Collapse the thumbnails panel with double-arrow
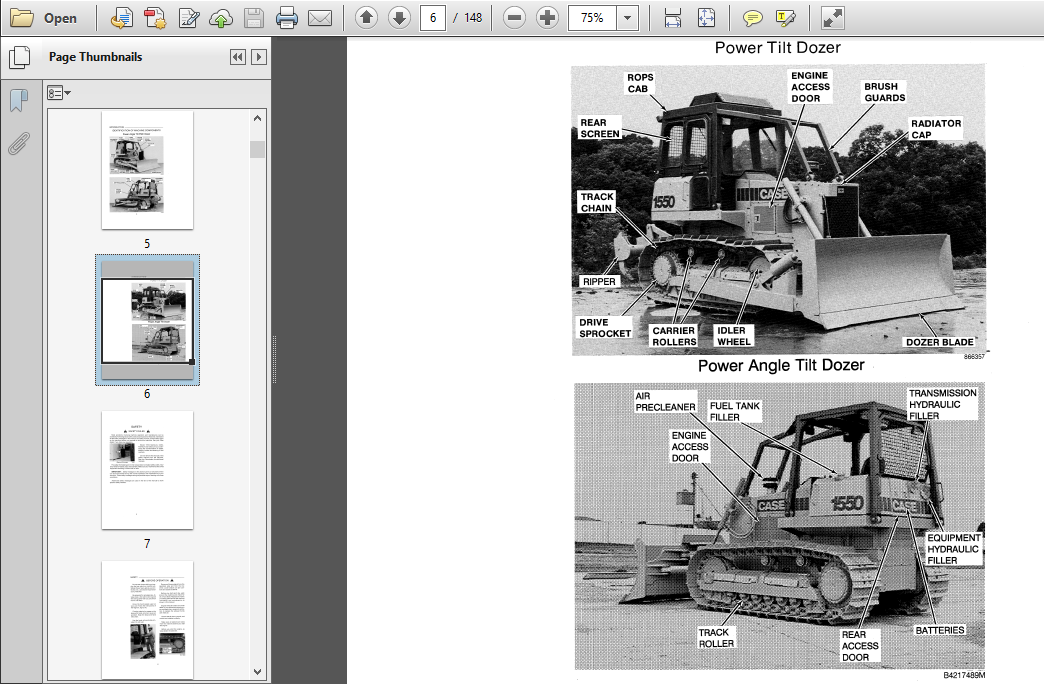 (x=238, y=57)
